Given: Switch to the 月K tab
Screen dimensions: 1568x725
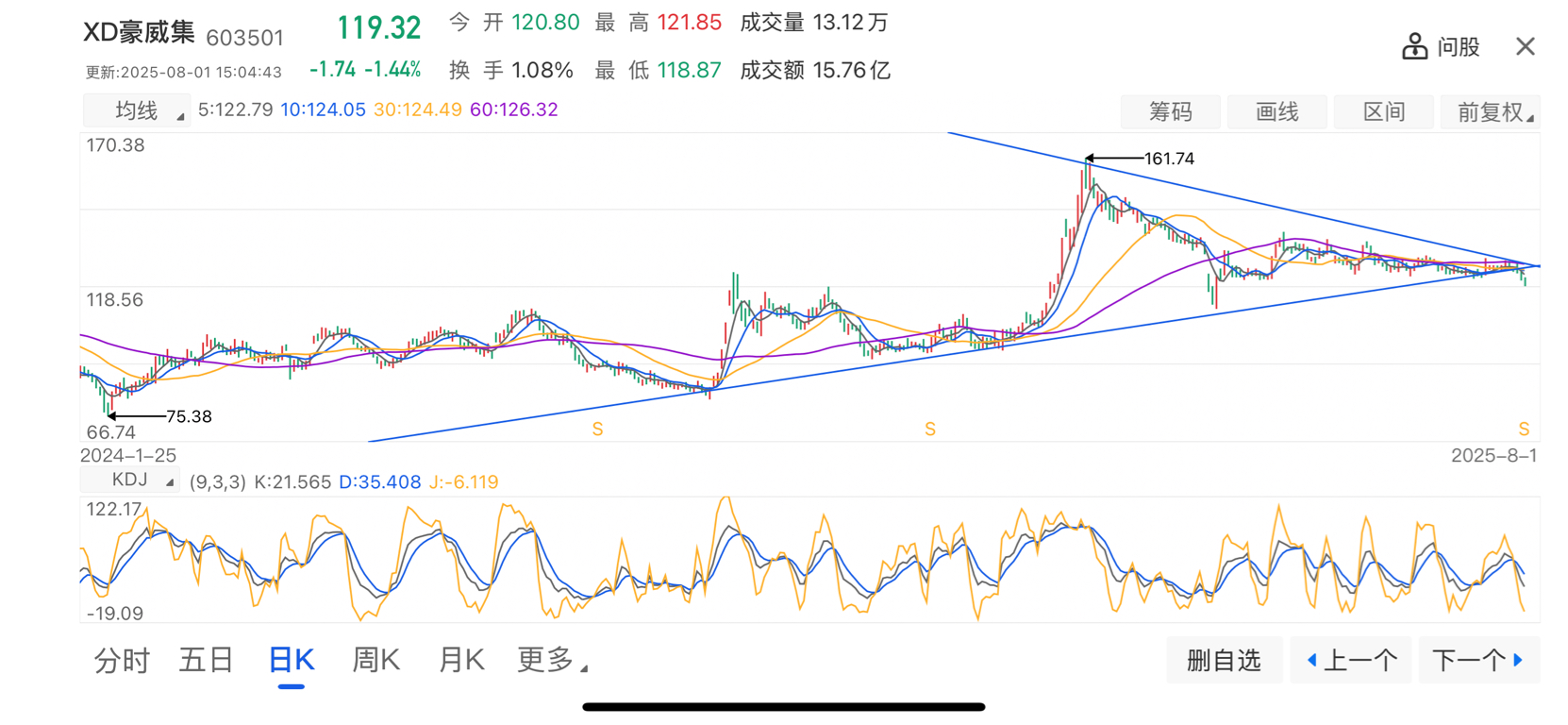Looking at the screenshot, I should [x=461, y=659].
